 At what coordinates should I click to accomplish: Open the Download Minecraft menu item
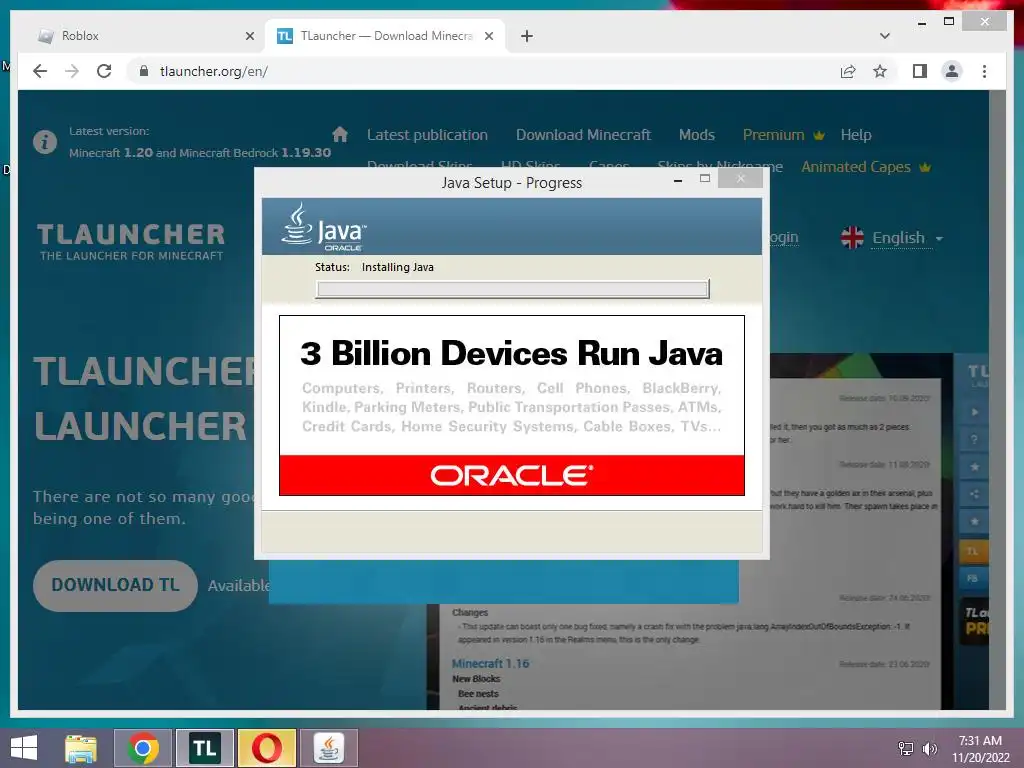[x=583, y=135]
